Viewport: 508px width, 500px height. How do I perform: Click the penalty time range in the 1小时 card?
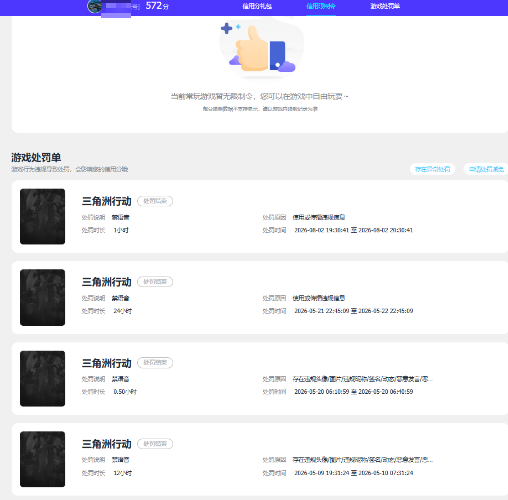353,230
